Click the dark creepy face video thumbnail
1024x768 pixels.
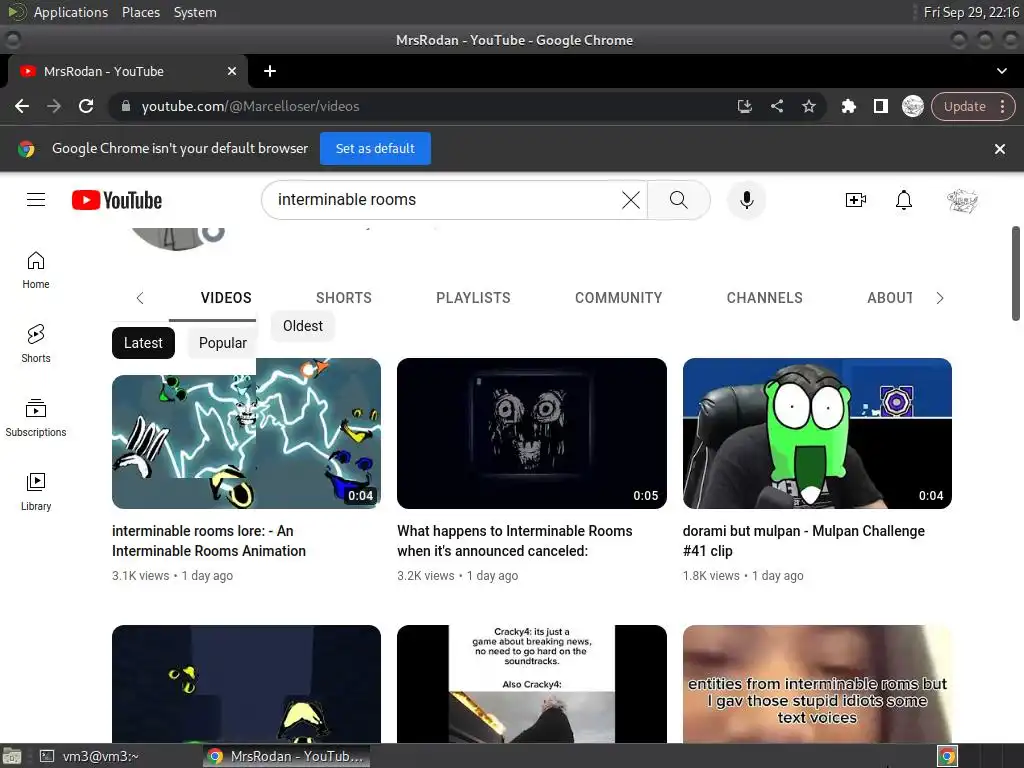point(532,433)
